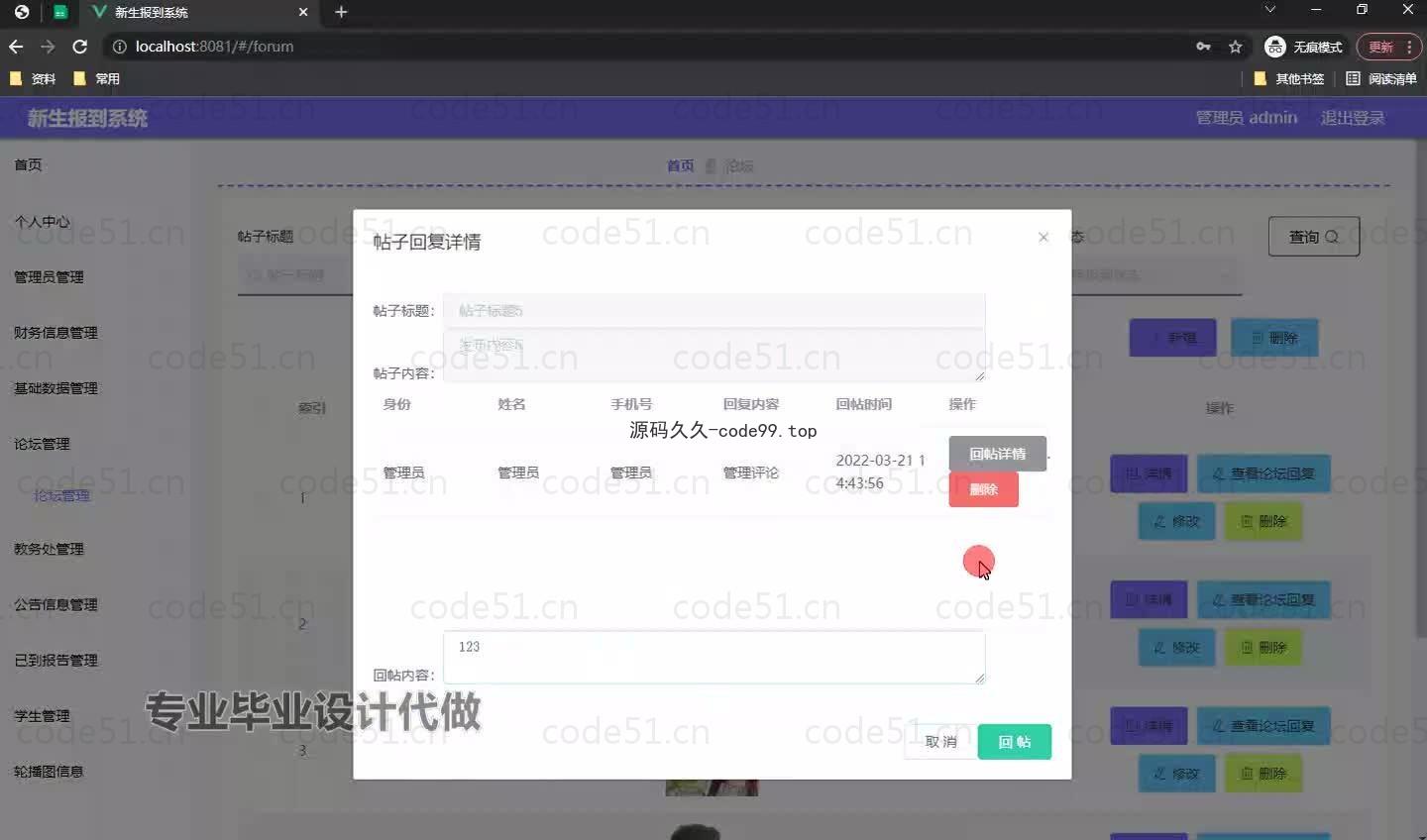Bookmark this page with star icon
Image resolution: width=1427 pixels, height=840 pixels.
(1235, 47)
